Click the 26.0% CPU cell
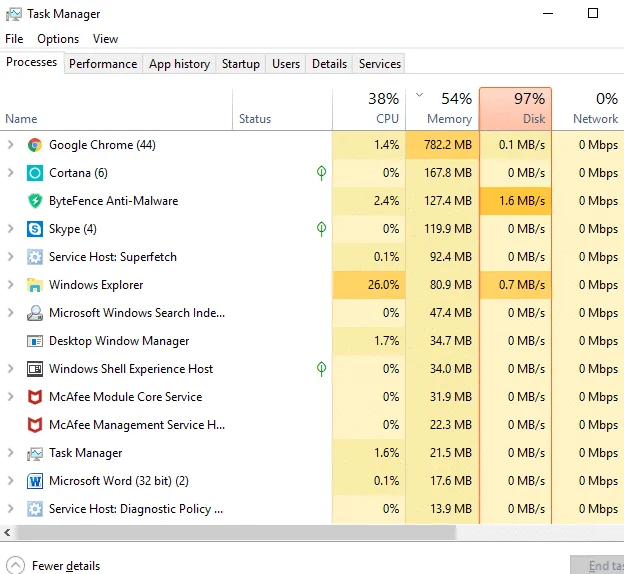 point(369,285)
